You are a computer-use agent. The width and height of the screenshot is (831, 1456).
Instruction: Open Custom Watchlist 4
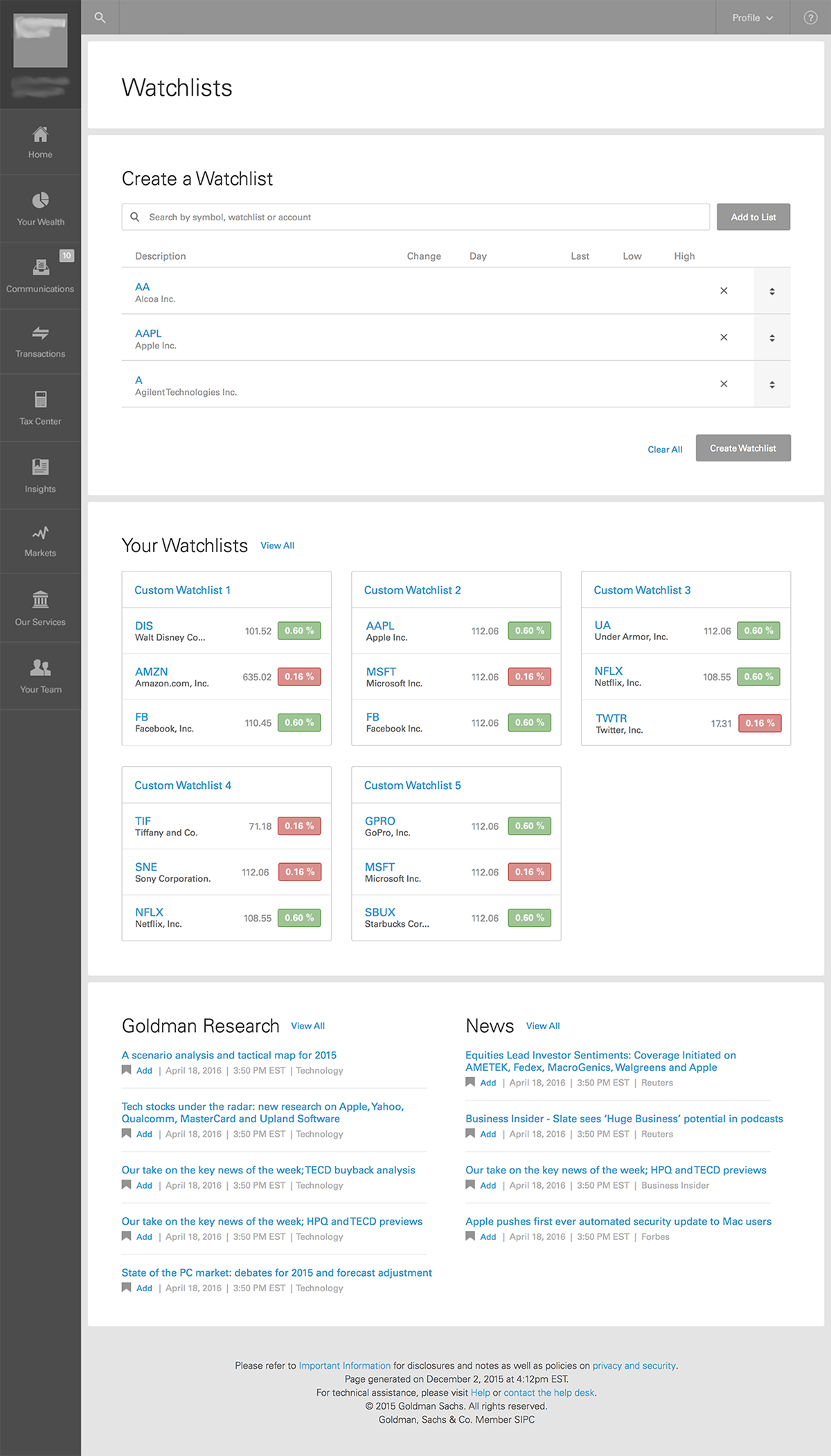coord(183,785)
